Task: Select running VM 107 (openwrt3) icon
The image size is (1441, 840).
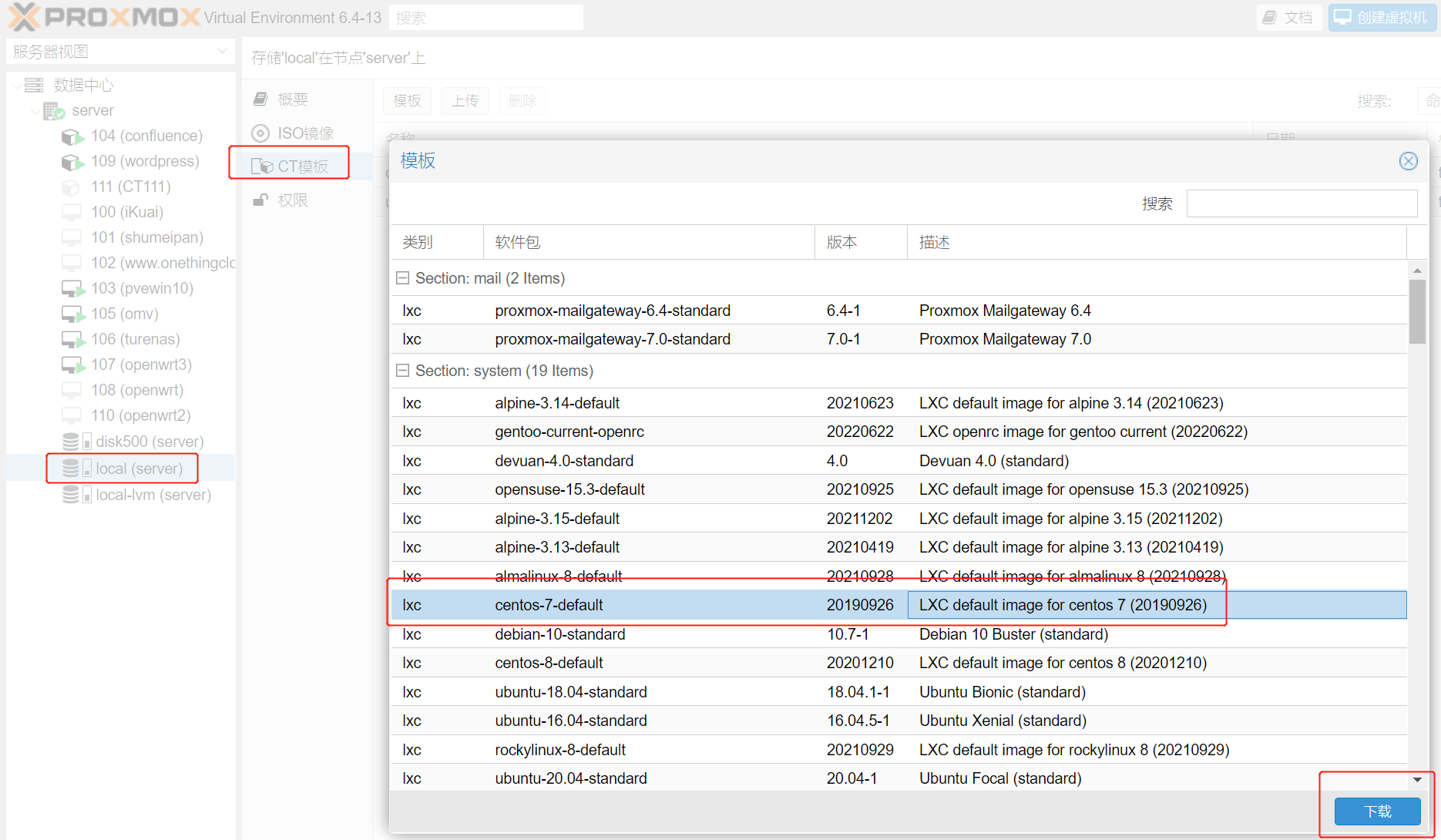Action: pos(73,365)
